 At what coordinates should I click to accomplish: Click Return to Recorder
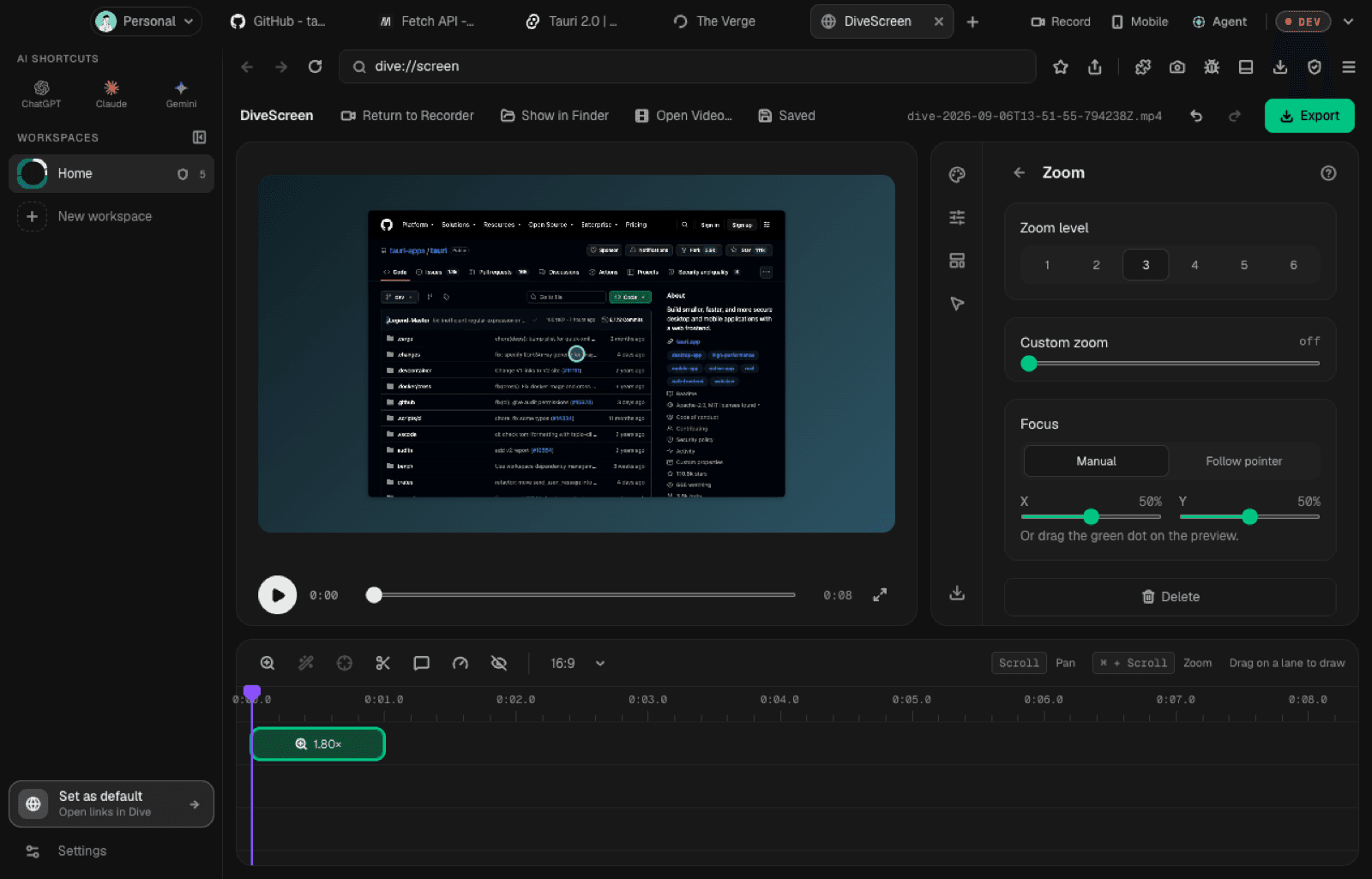[407, 116]
